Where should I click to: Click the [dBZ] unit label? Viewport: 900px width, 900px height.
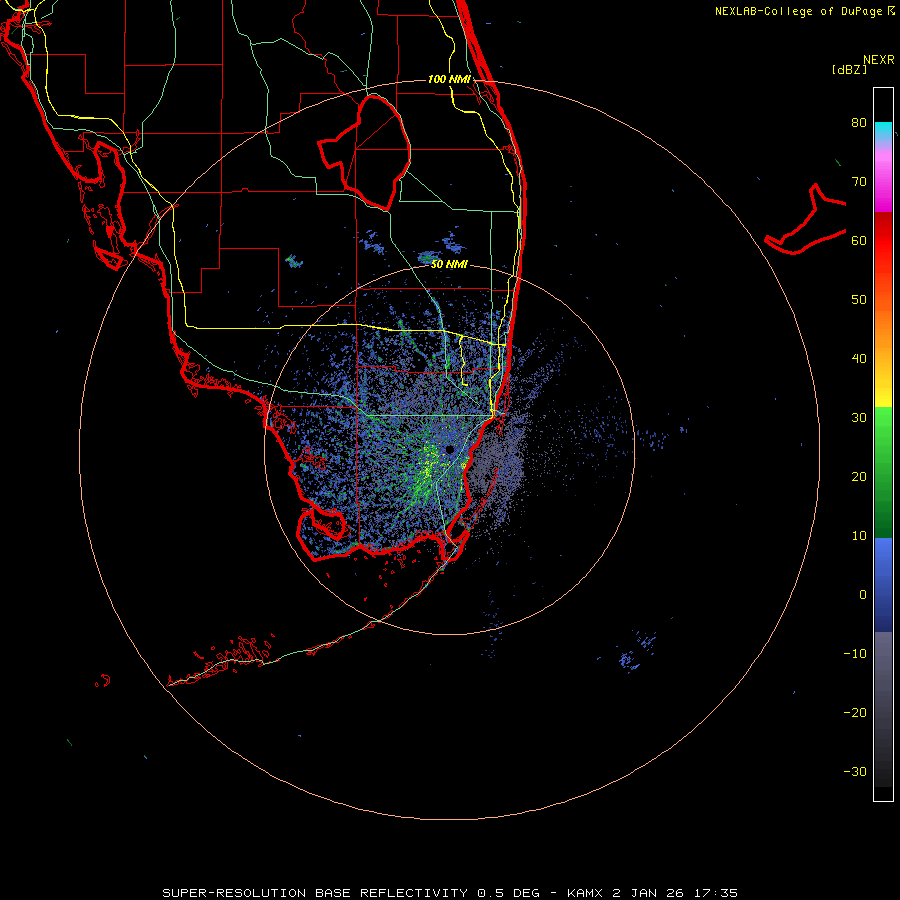pos(849,70)
